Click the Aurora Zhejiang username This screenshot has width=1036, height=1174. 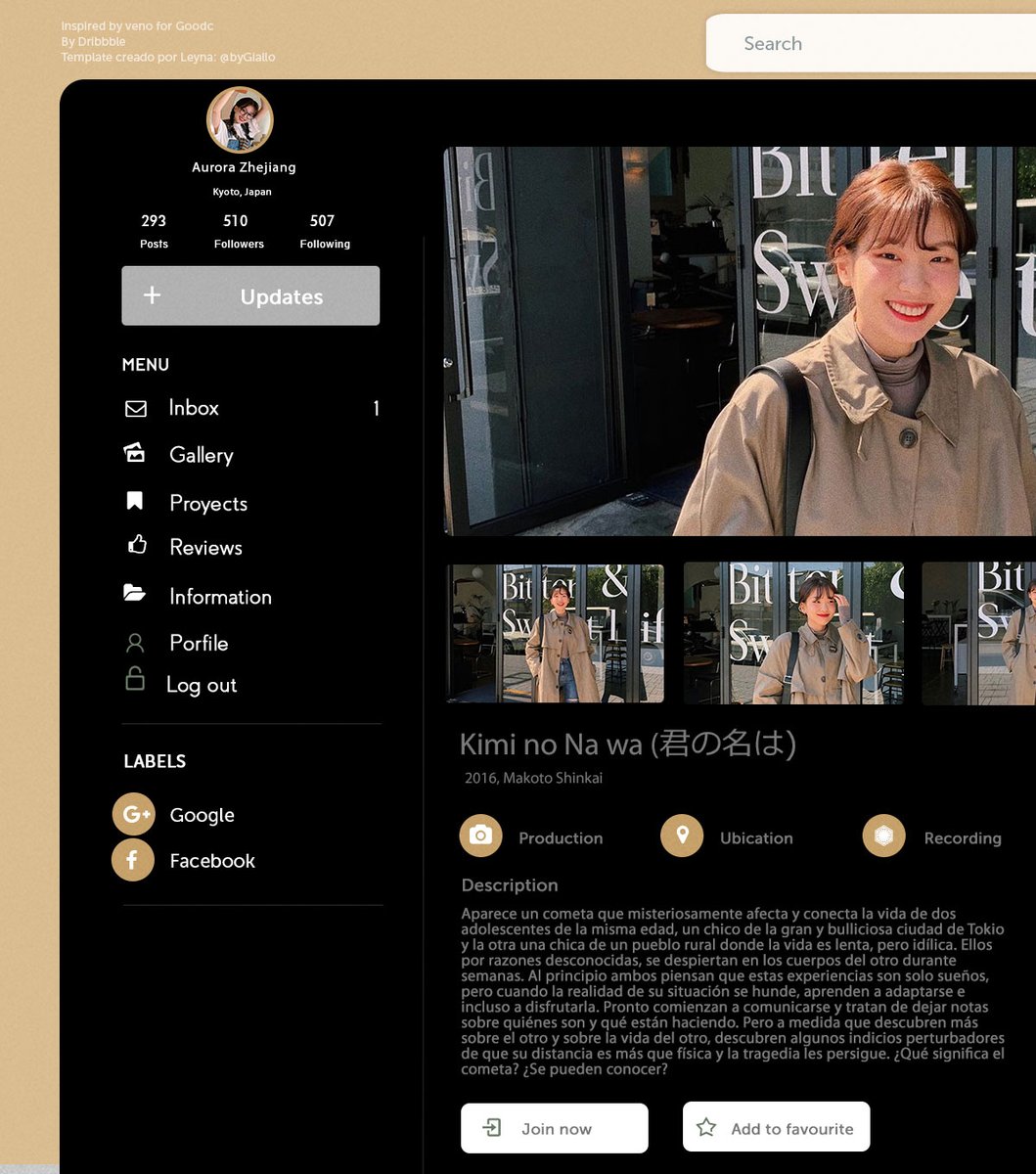click(x=244, y=167)
